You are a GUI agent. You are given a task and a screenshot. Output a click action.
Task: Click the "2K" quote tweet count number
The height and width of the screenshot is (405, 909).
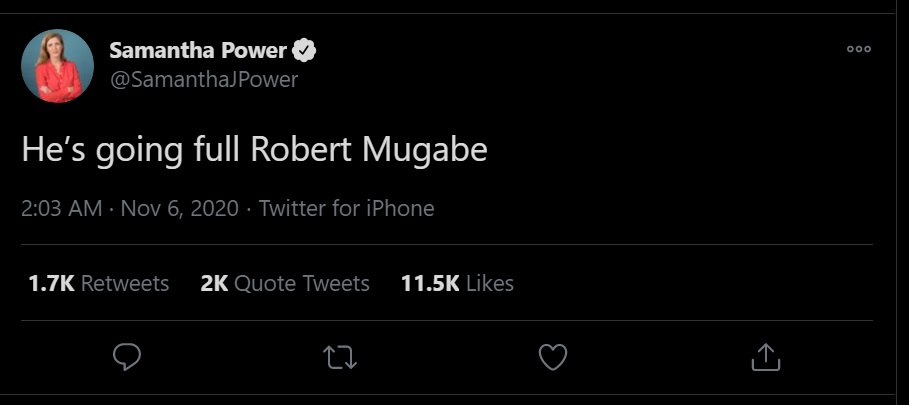214,283
